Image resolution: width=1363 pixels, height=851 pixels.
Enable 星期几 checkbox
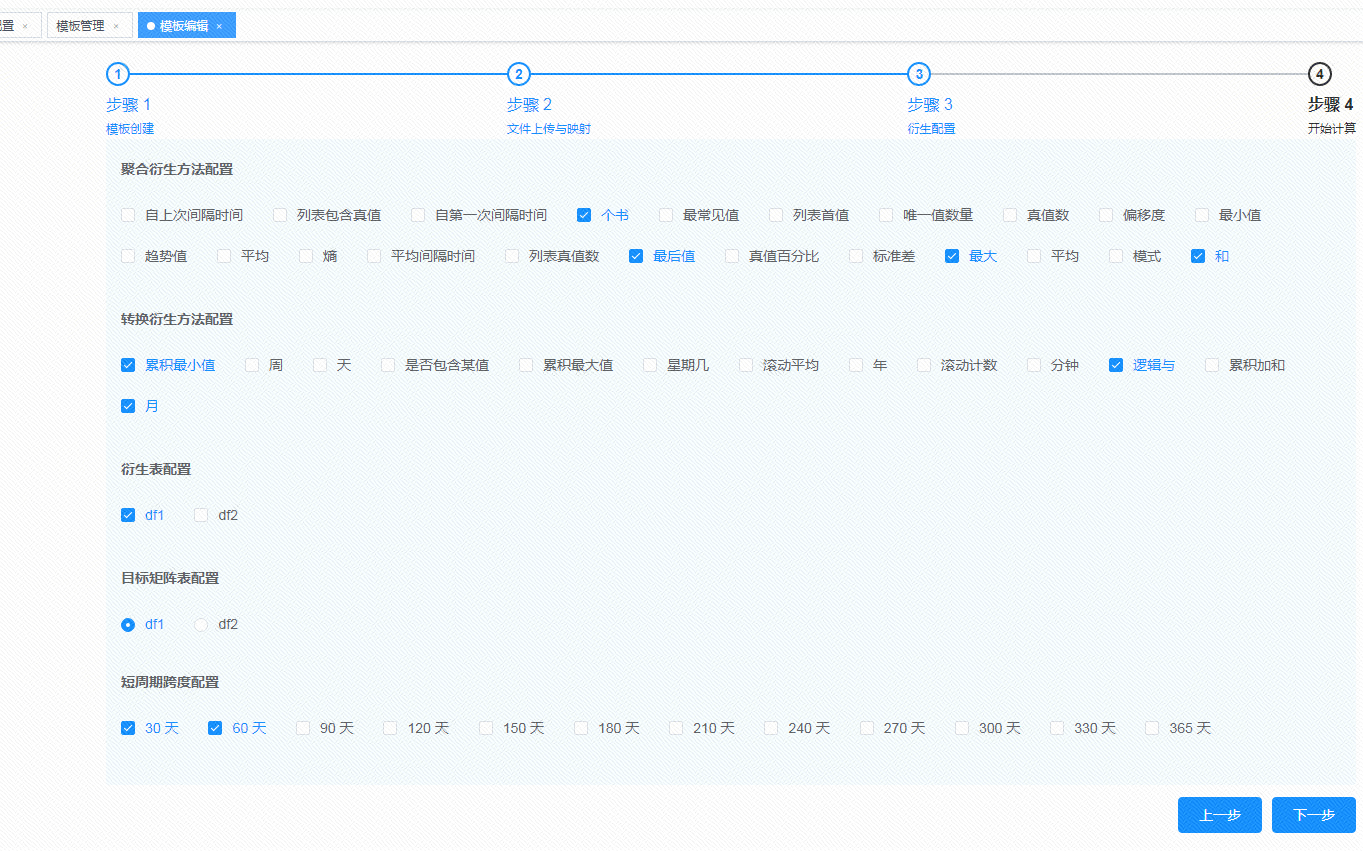(650, 365)
